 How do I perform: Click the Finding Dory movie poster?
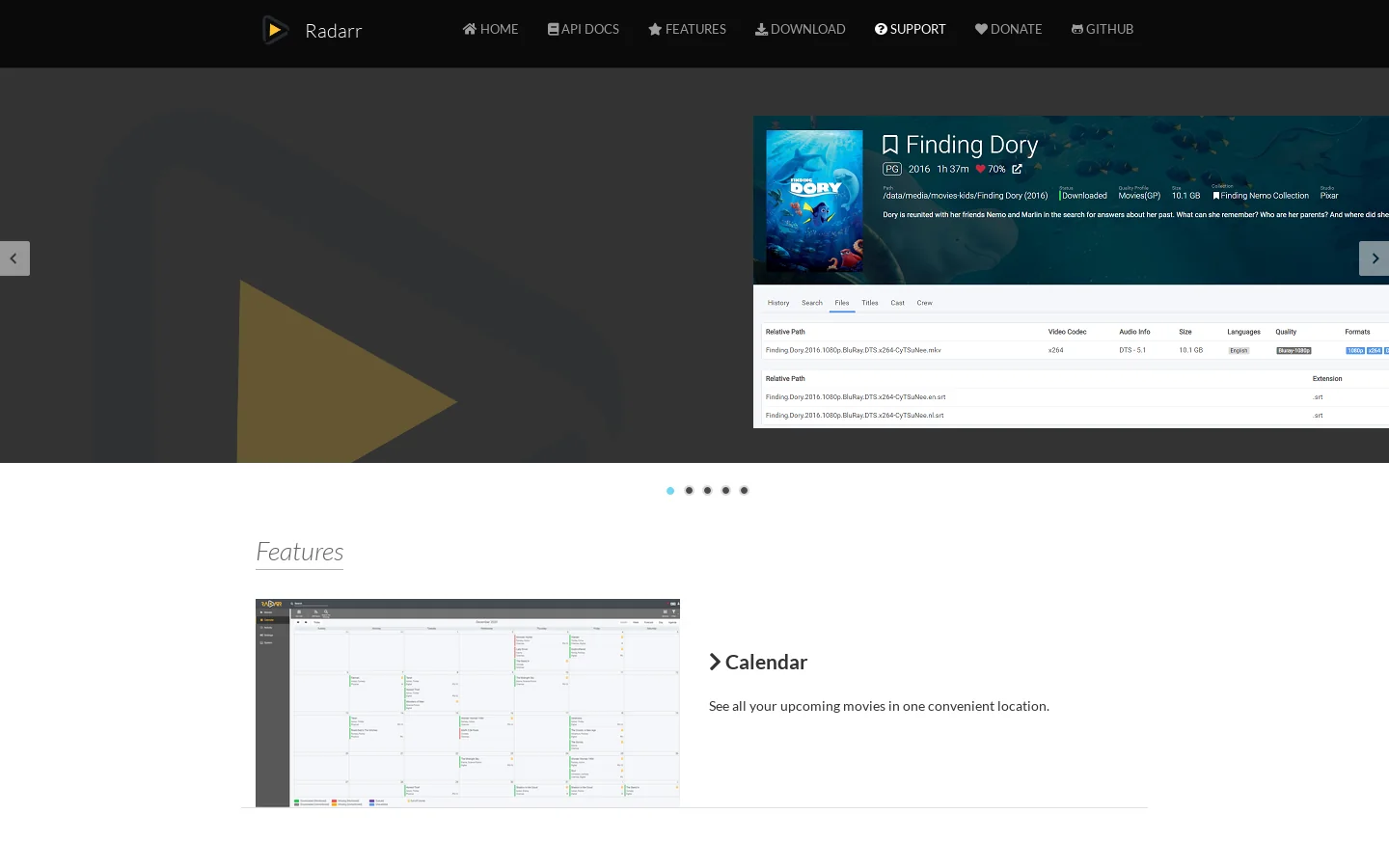[814, 201]
